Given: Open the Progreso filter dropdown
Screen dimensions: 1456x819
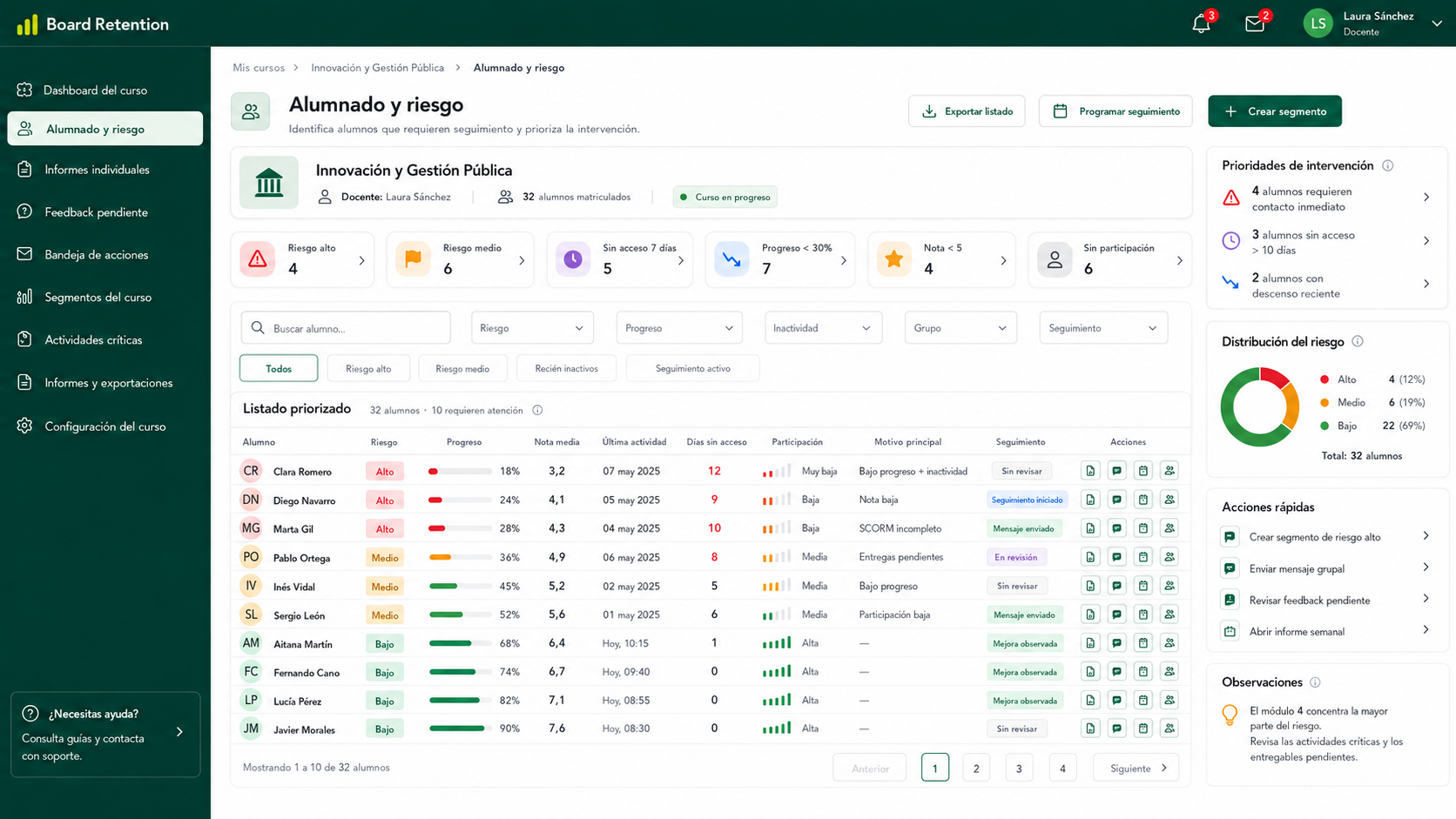Looking at the screenshot, I should click(x=679, y=328).
